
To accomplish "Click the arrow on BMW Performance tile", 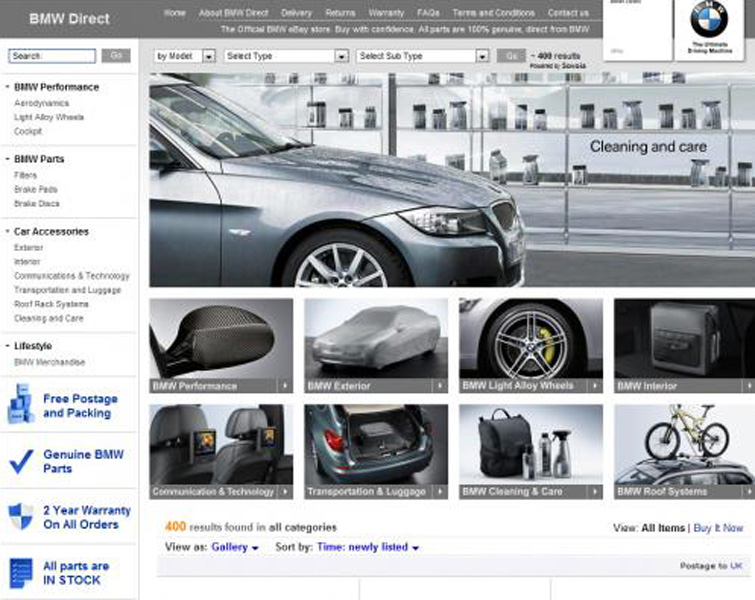I will pyautogui.click(x=285, y=385).
